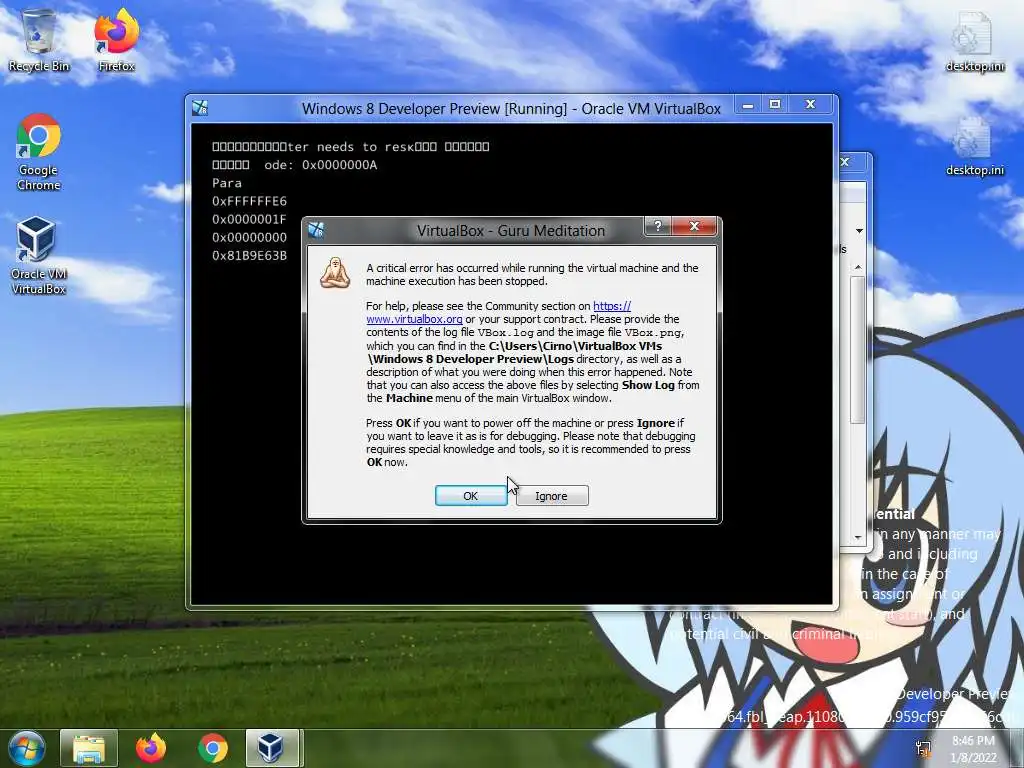Select the Oracle VM VirtualBox desktop icon
The width and height of the screenshot is (1024, 768).
click(39, 255)
